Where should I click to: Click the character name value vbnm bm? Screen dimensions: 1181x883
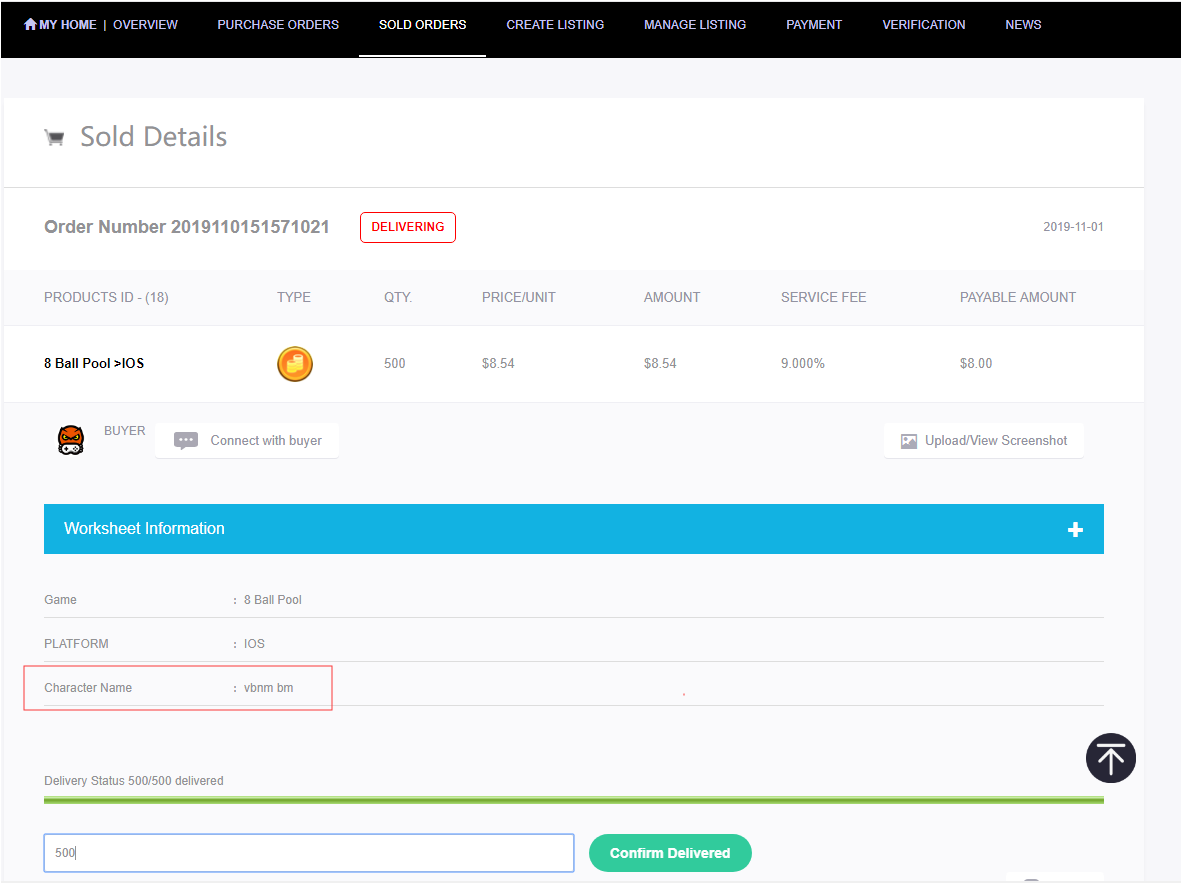click(269, 688)
